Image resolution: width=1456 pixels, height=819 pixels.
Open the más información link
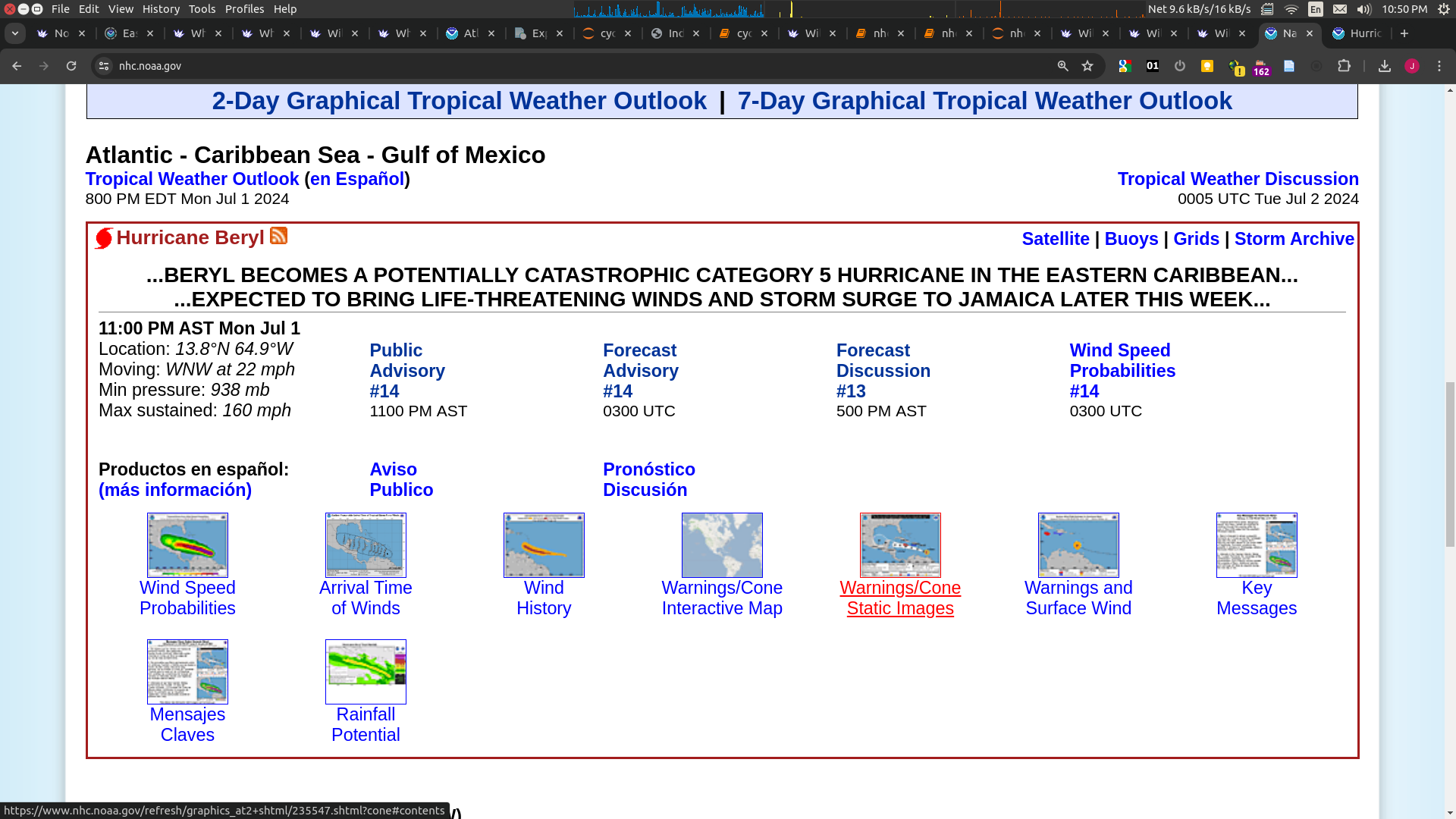point(175,490)
